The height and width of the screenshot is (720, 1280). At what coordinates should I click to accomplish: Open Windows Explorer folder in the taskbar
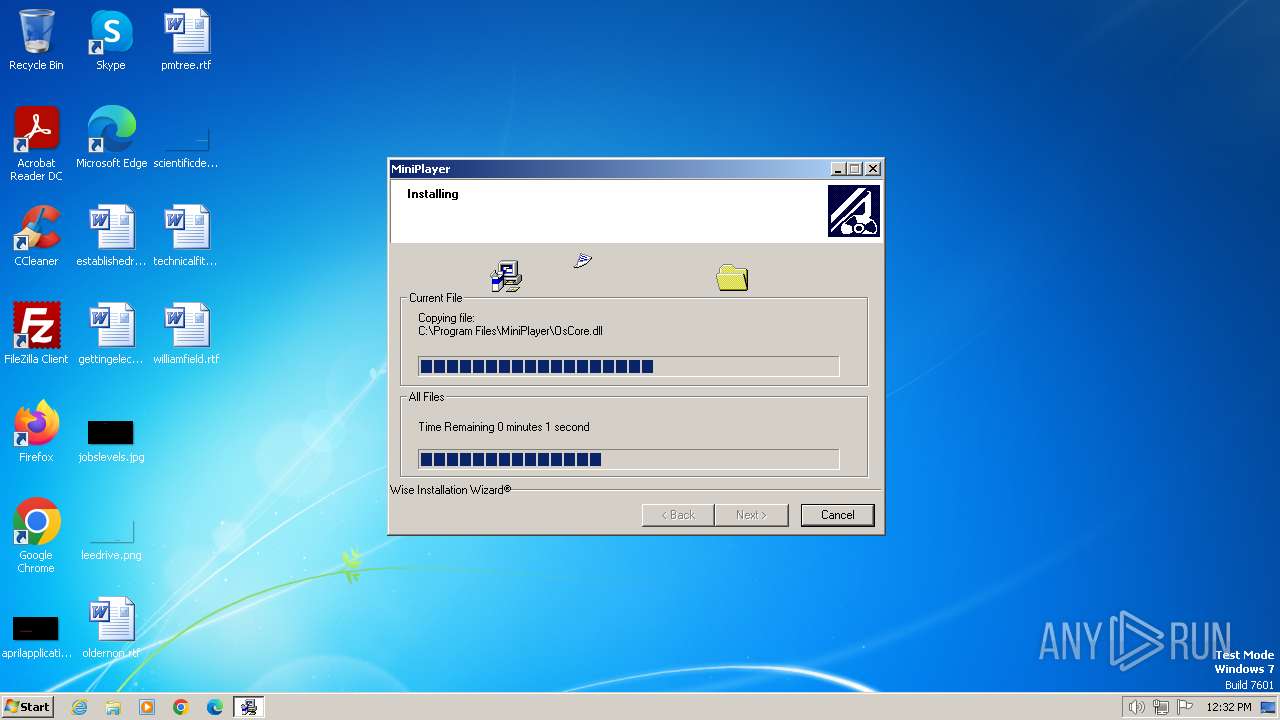pyautogui.click(x=113, y=707)
